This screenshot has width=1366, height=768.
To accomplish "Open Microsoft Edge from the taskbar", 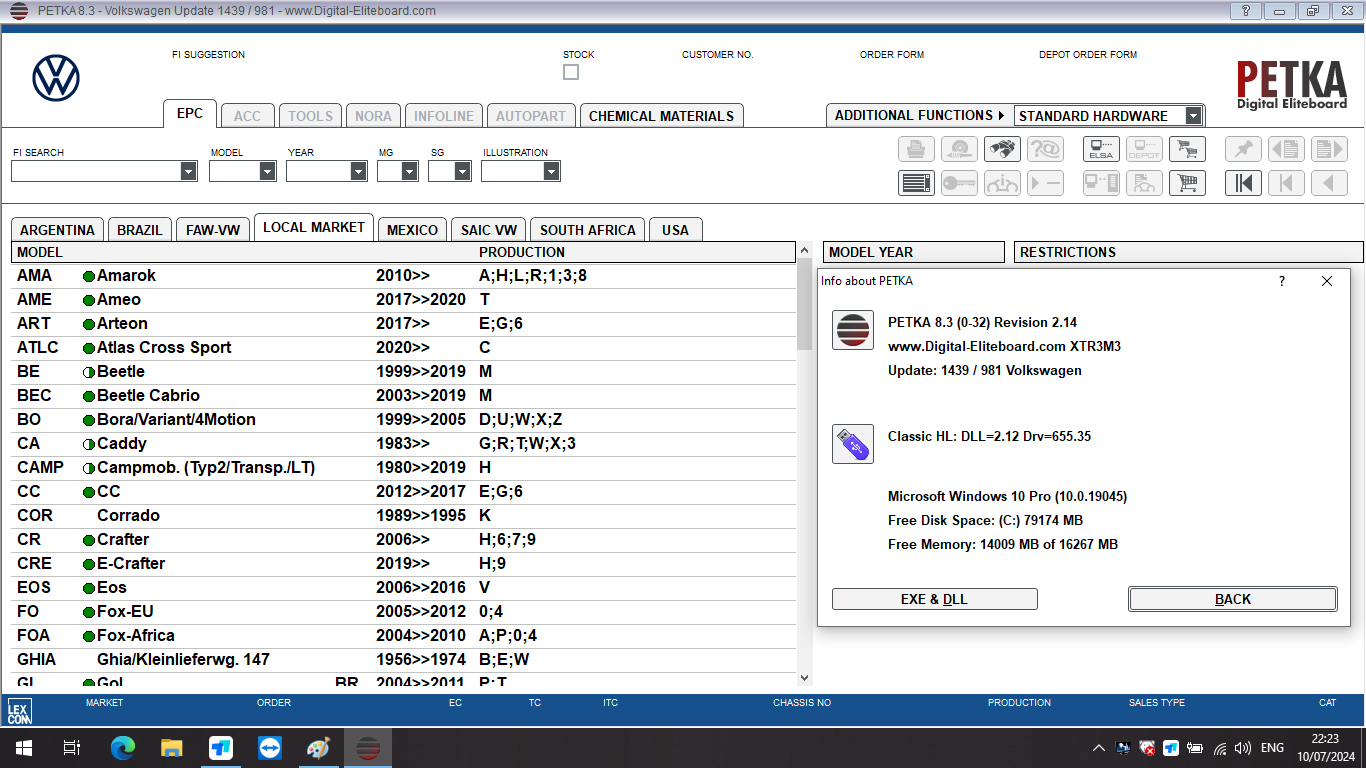I will tap(123, 748).
